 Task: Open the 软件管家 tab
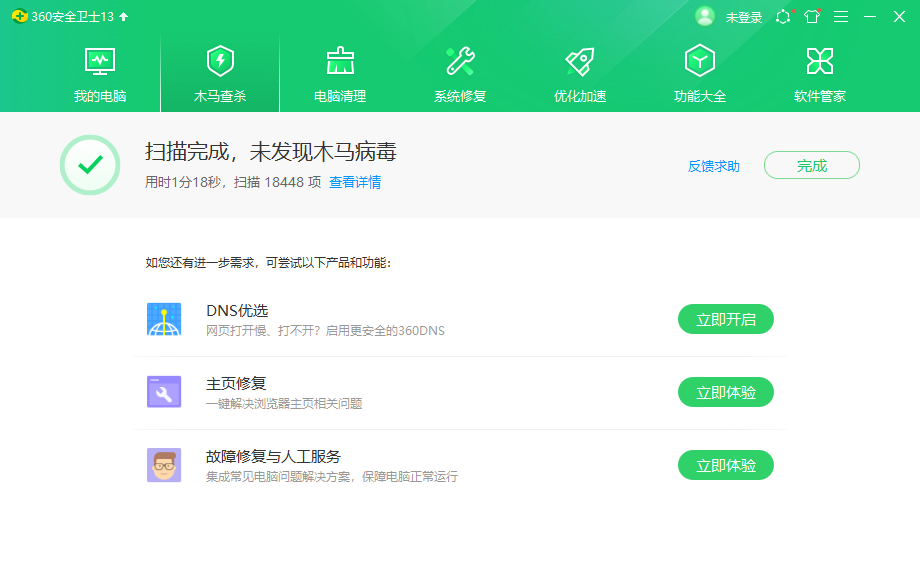[820, 74]
